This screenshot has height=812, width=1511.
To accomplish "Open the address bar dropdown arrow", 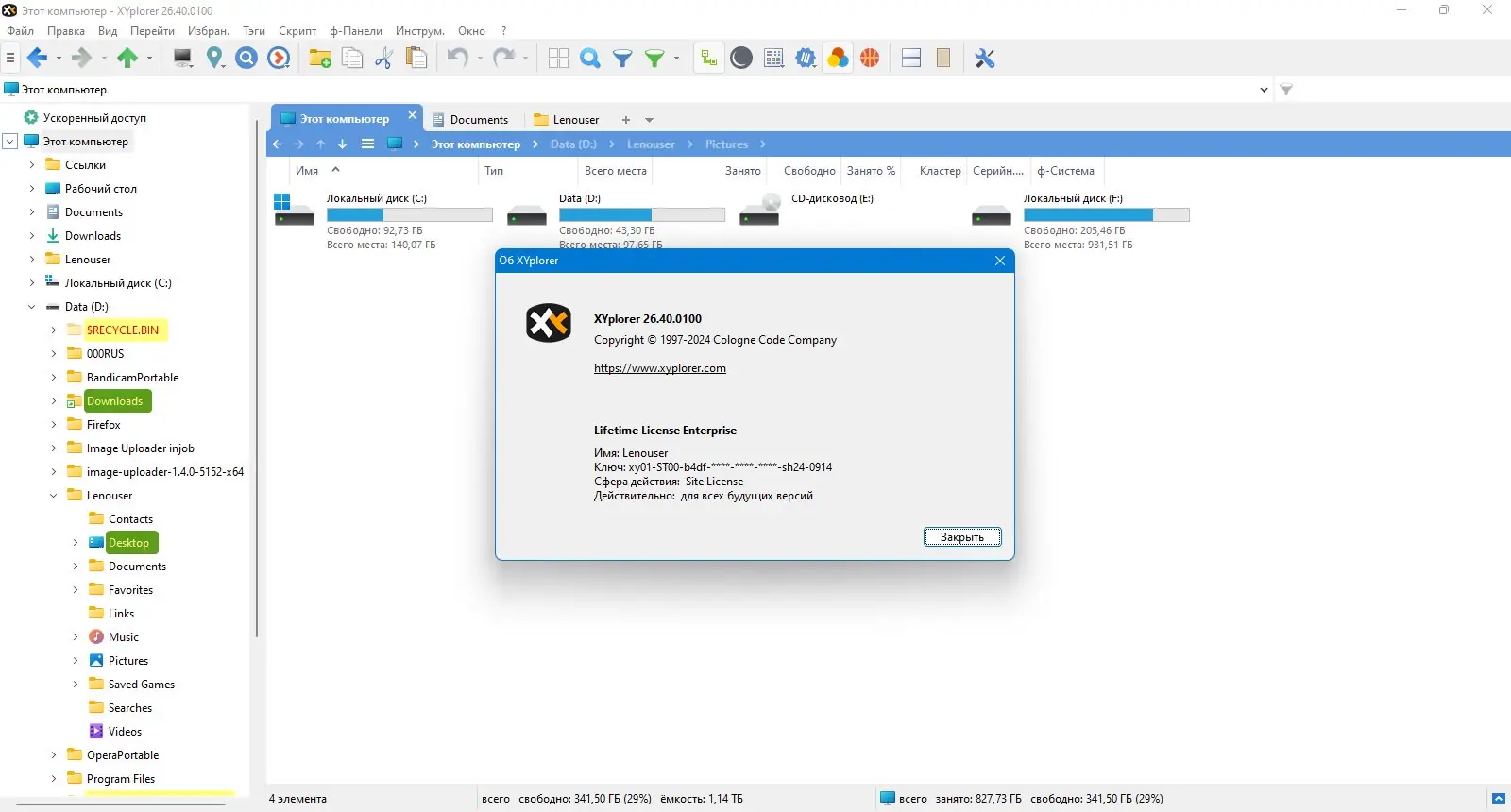I will 1264,90.
